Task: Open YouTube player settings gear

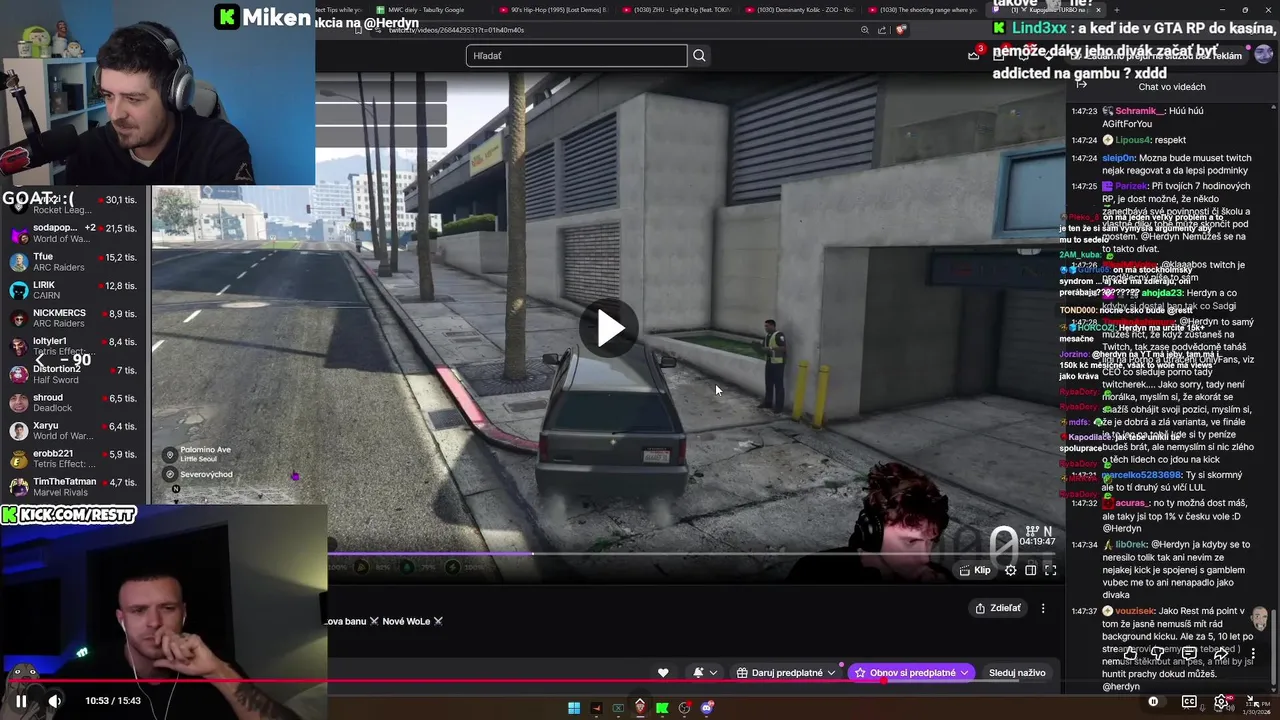Action: tap(1221, 701)
